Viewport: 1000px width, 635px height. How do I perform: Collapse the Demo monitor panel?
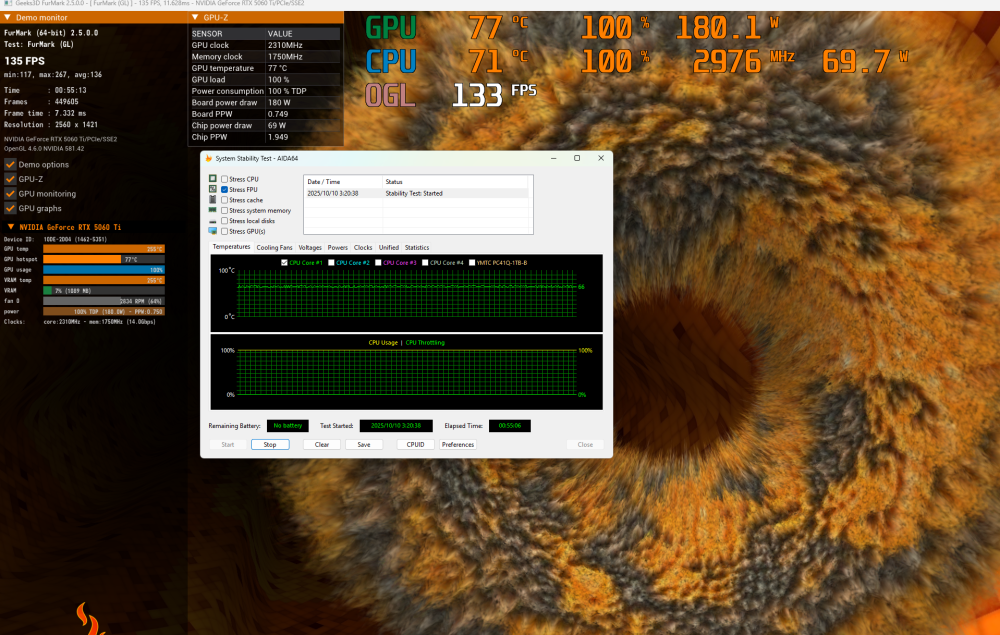(x=9, y=18)
